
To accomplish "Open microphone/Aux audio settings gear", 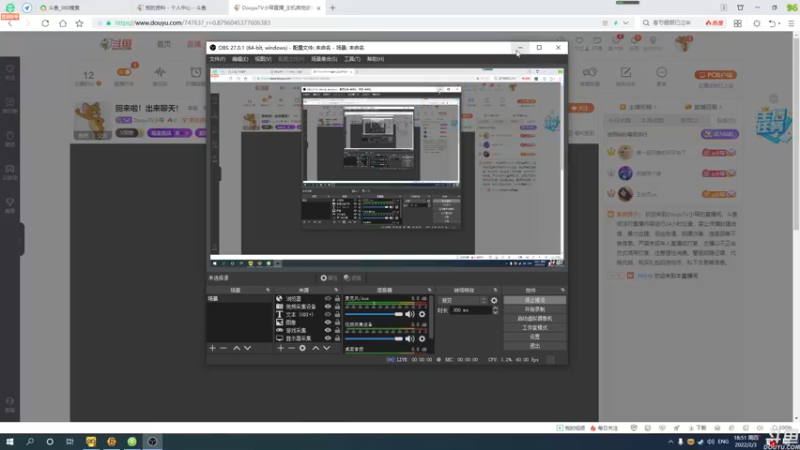I will pos(422,314).
